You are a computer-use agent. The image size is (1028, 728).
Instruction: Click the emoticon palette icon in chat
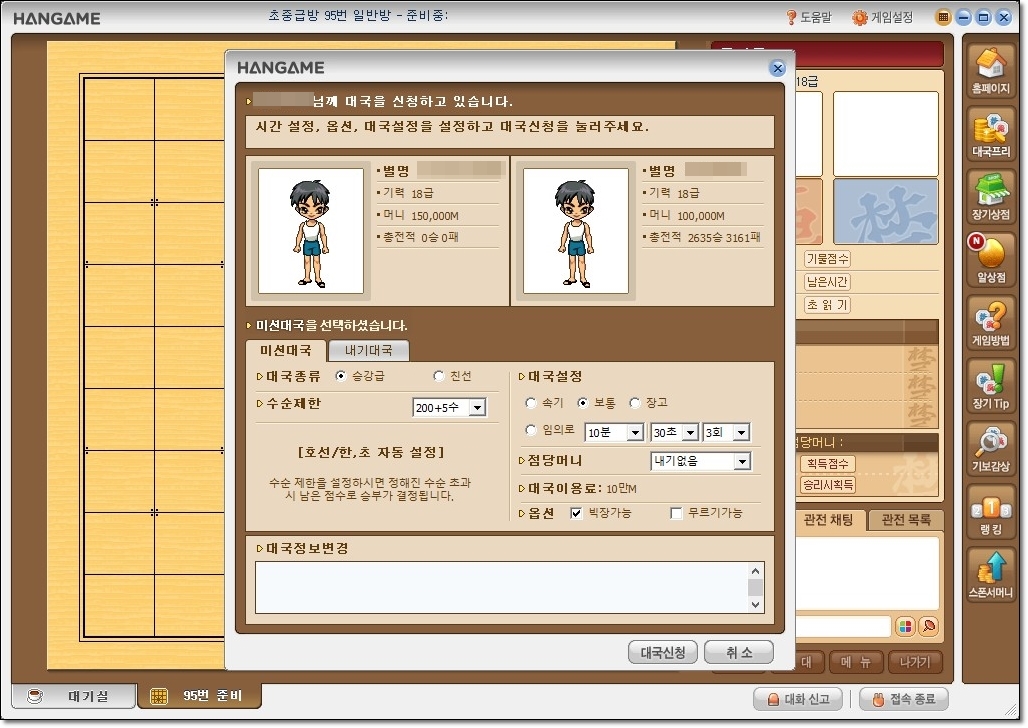(x=905, y=626)
